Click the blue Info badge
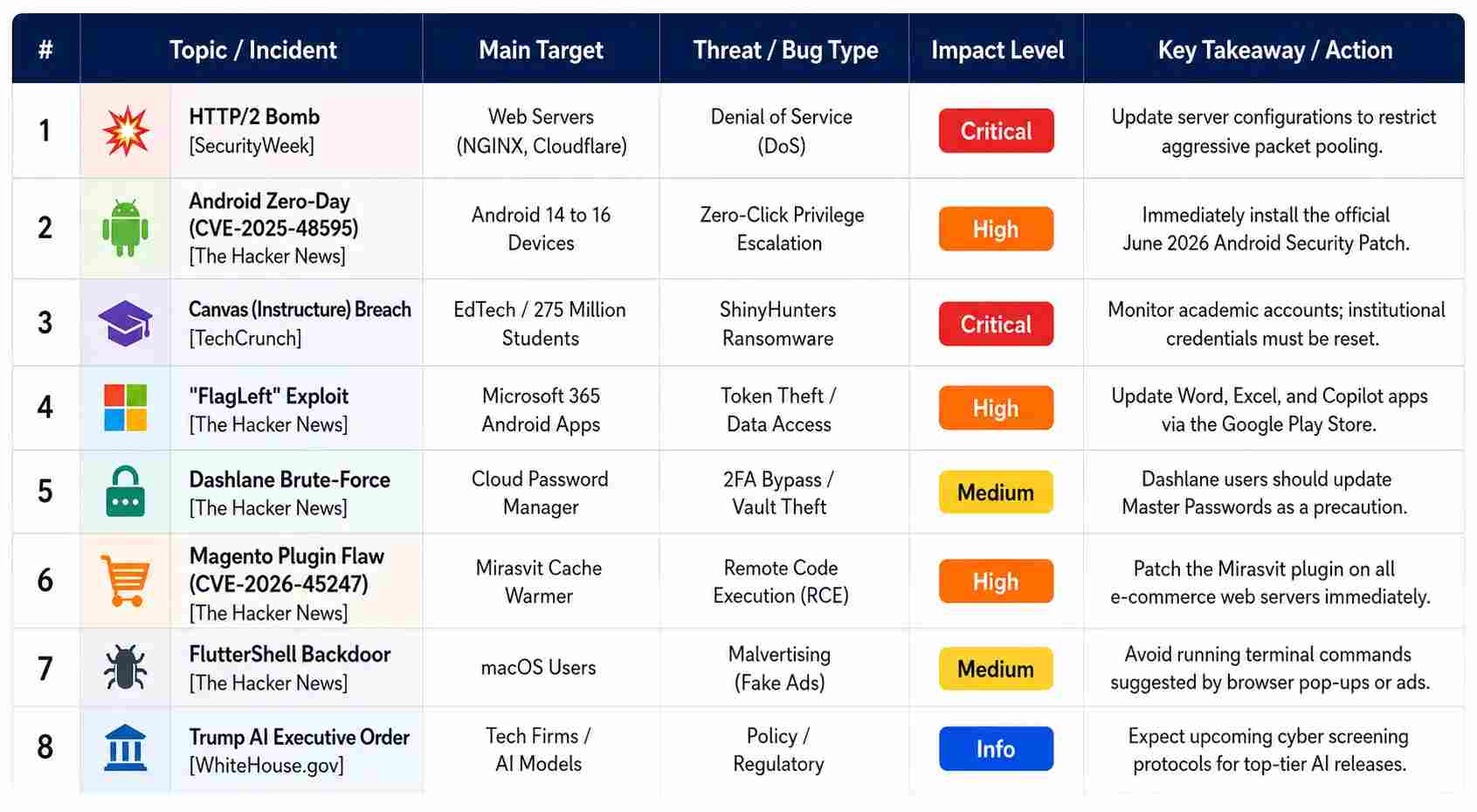Viewport: 1477px width, 812px height. point(996,749)
